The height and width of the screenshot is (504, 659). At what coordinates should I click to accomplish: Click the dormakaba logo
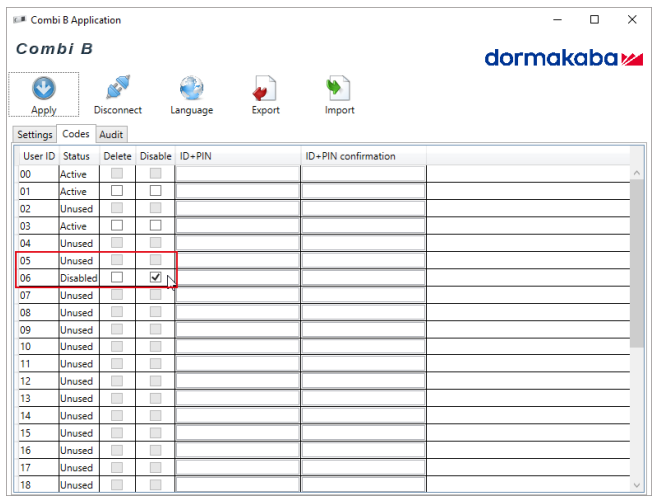click(x=563, y=58)
